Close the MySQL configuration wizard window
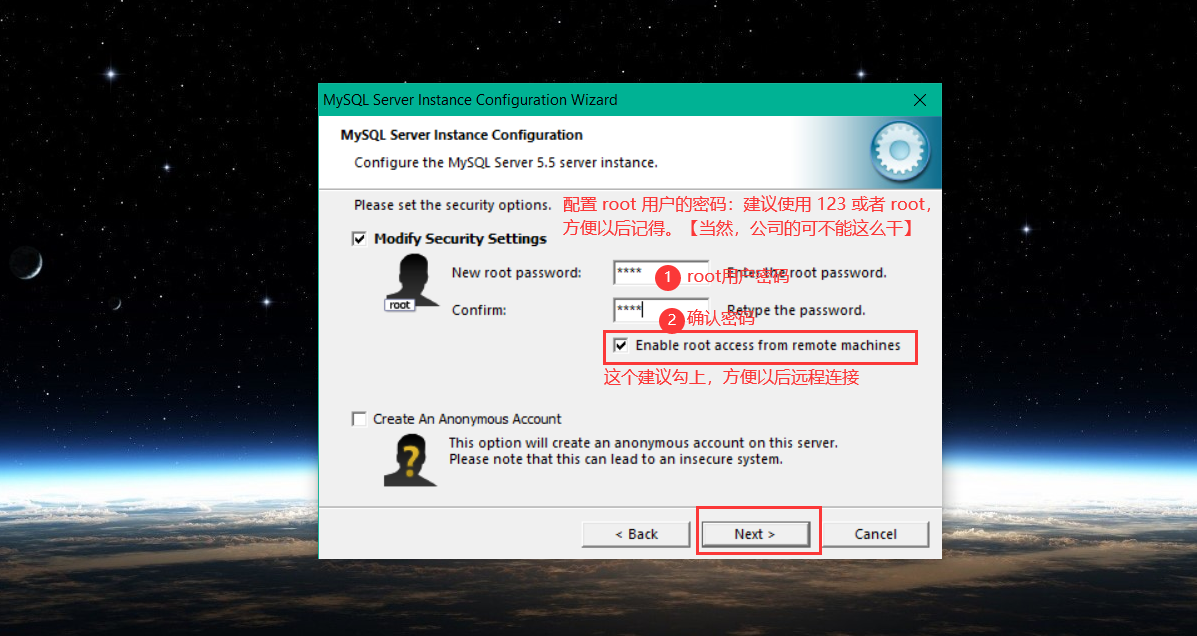The width and height of the screenshot is (1197, 636). (920, 100)
